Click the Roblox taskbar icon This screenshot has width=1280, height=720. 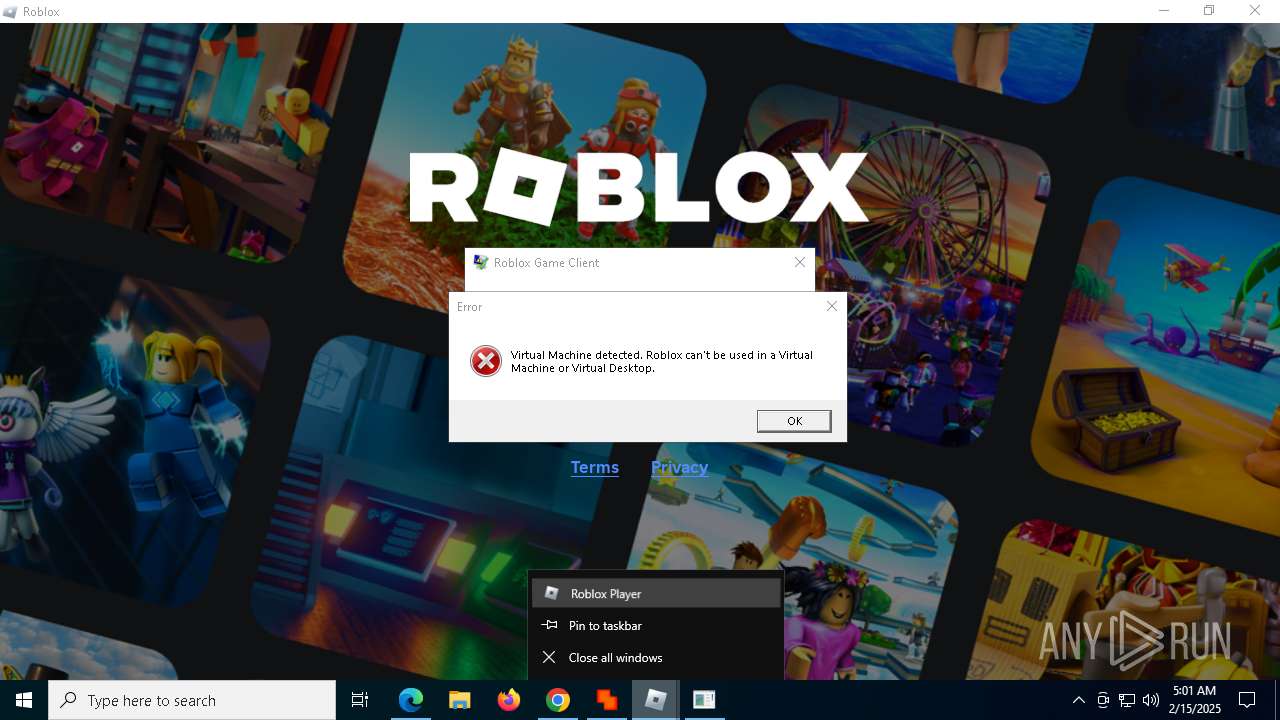(655, 700)
